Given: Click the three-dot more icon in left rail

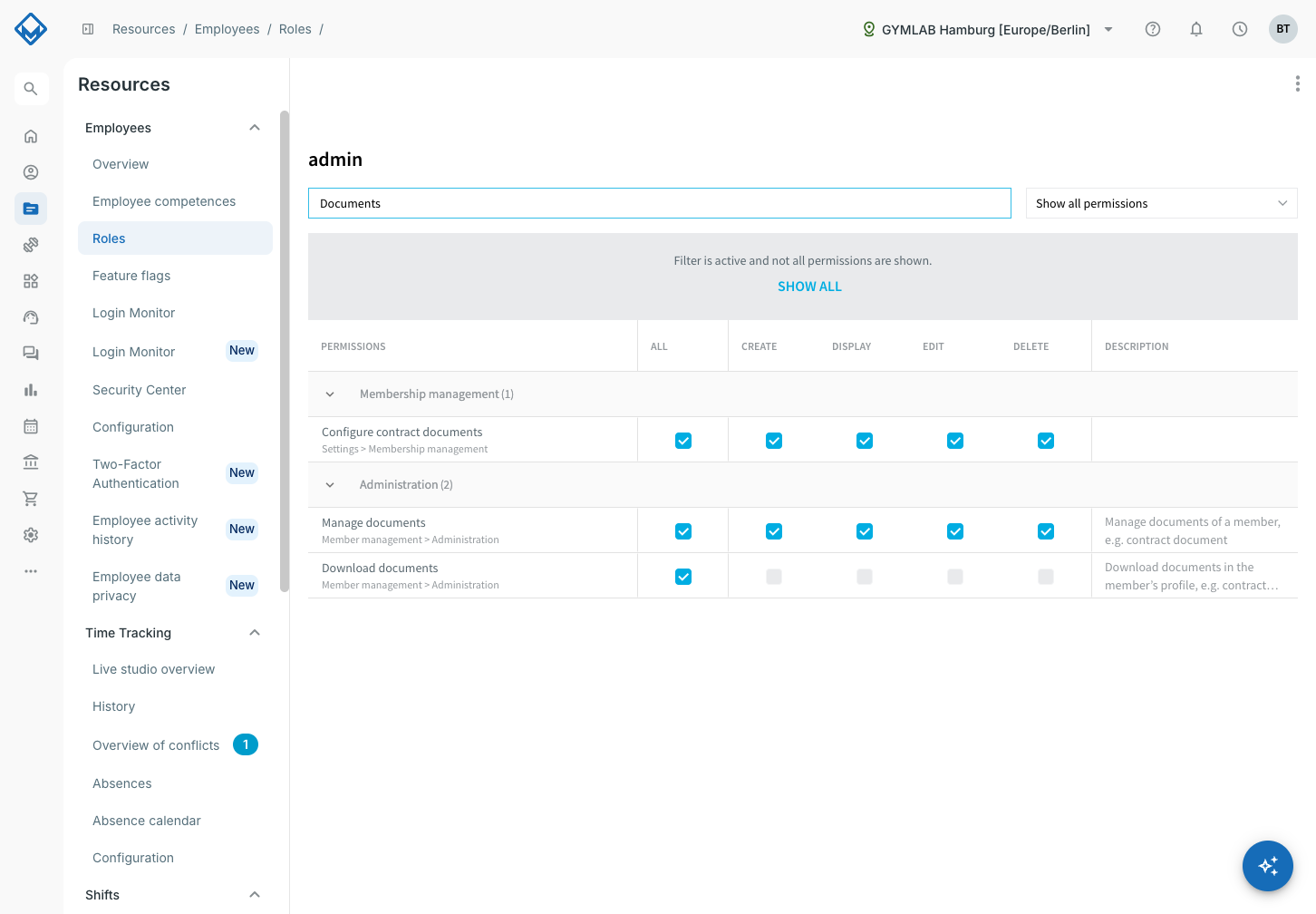Looking at the screenshot, I should pos(31,571).
